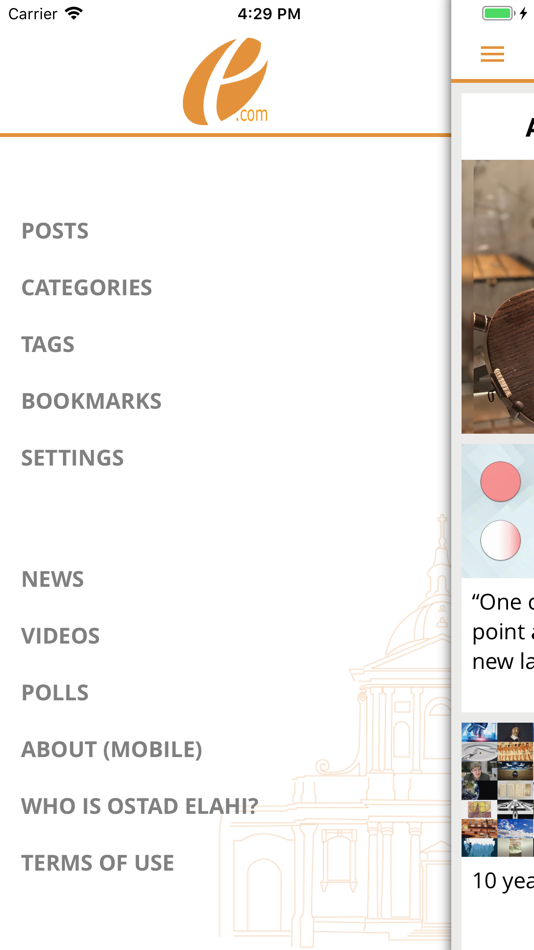Open Settings in the side menu
The image size is (534, 950).
point(73,457)
